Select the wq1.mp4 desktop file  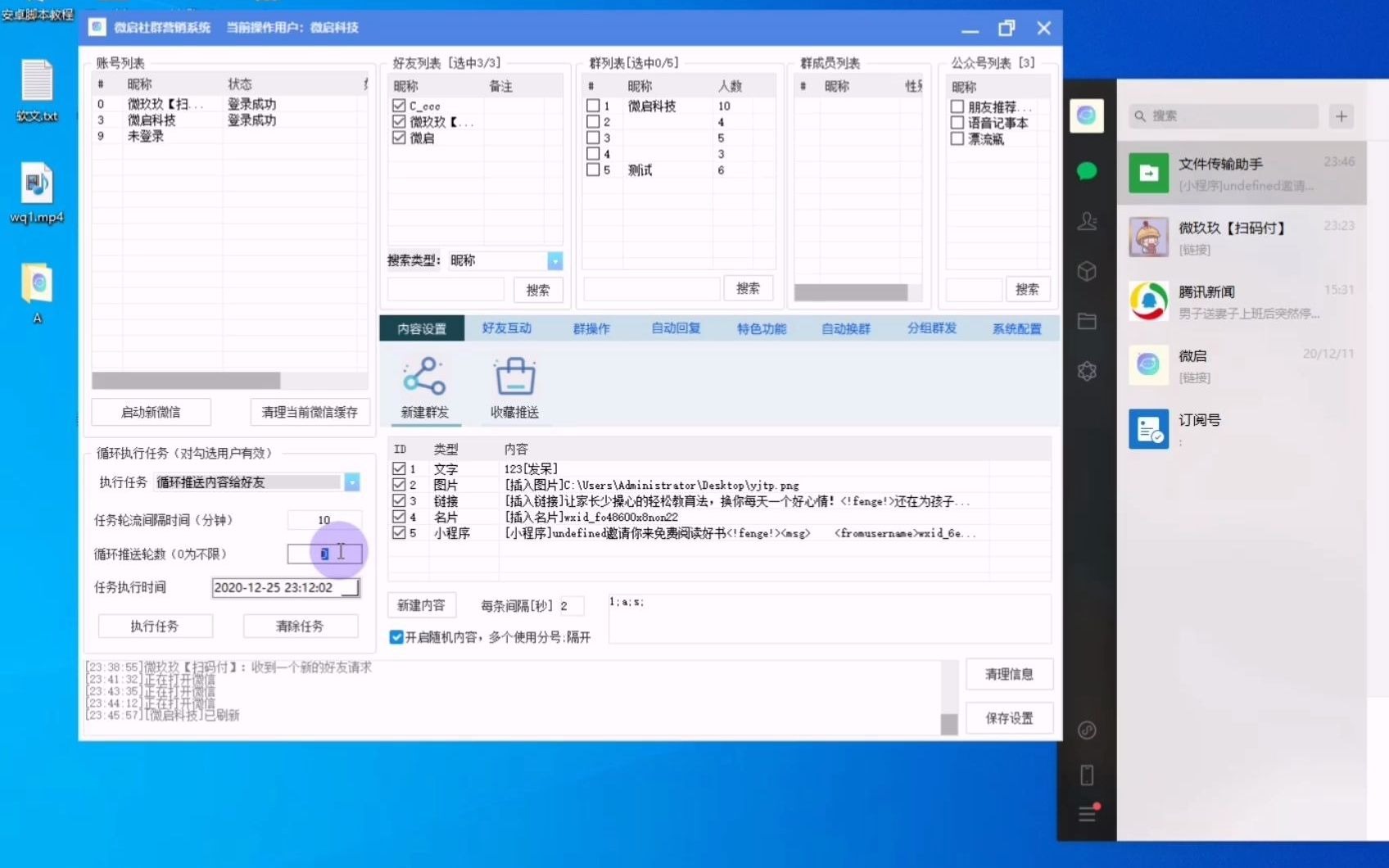click(x=37, y=193)
